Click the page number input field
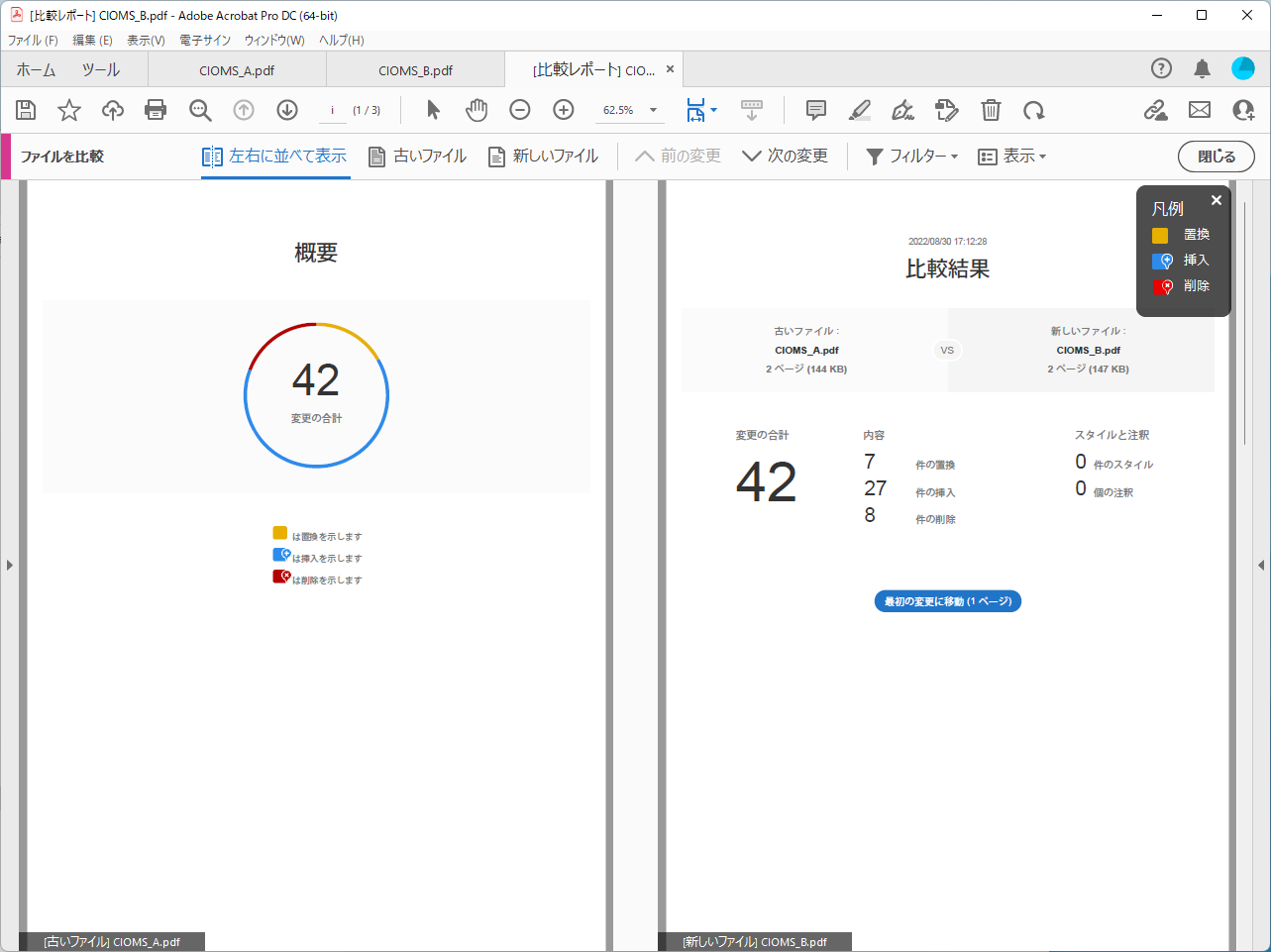Image resolution: width=1271 pixels, height=952 pixels. click(x=332, y=110)
